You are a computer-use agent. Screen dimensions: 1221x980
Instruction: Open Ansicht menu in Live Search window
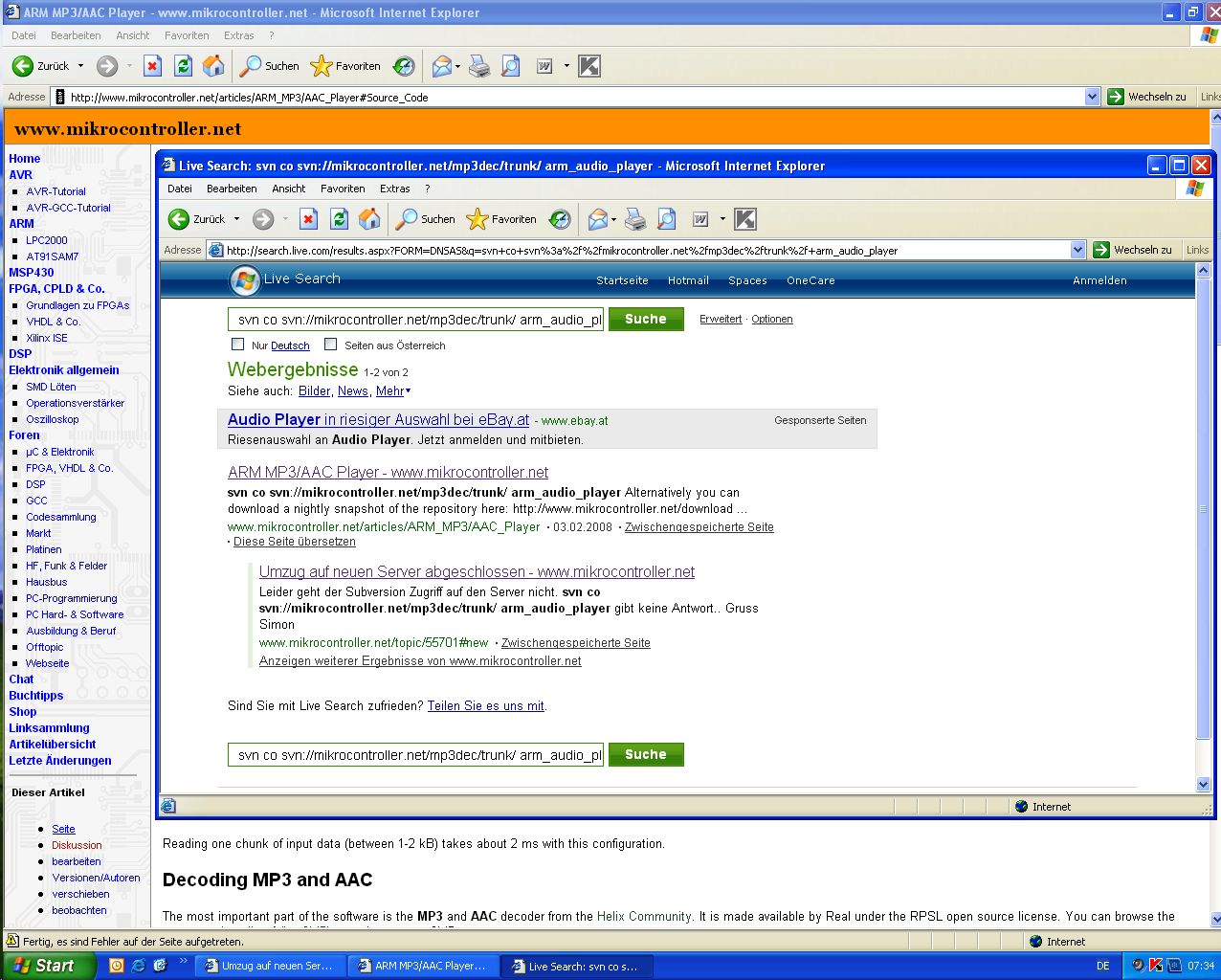pos(289,189)
